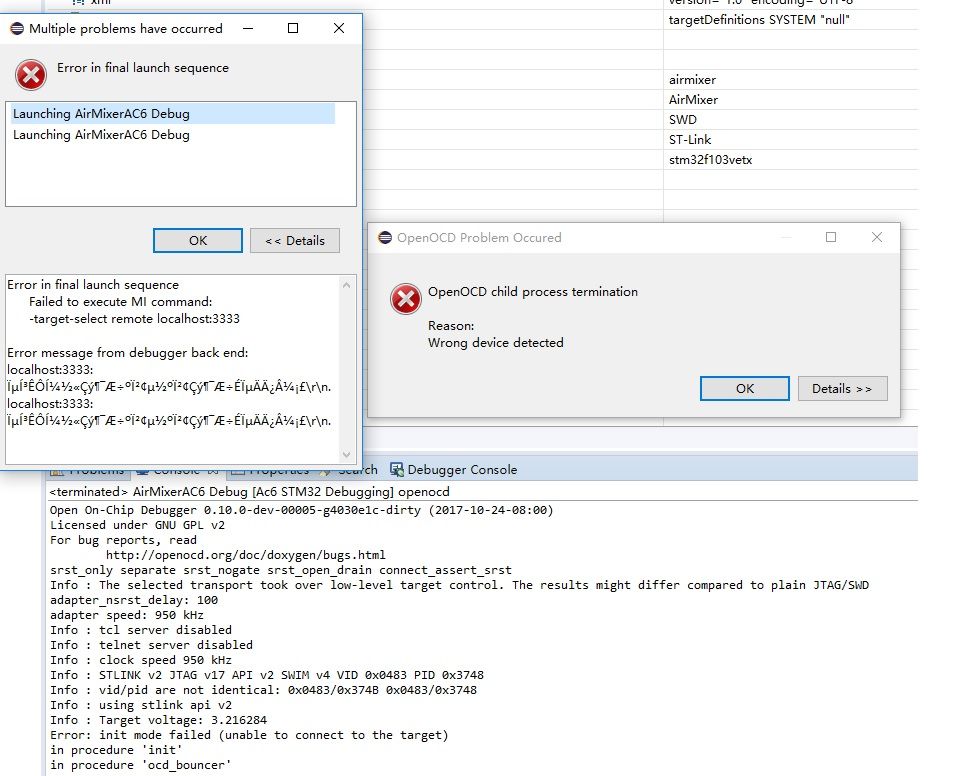Click the 'adapter_nsrst_delay: 100' console line
962x776 pixels.
(134, 600)
